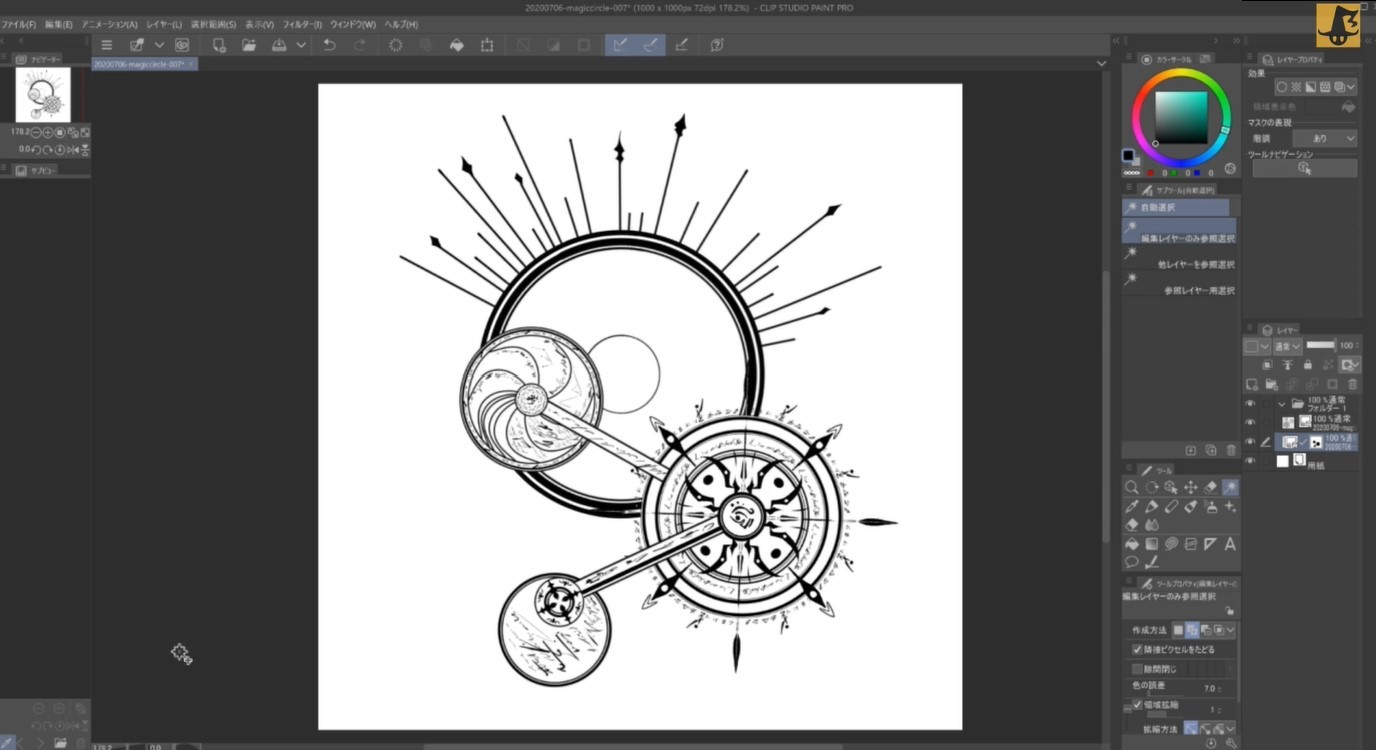Select the Auto select magic wand tool
This screenshot has width=1376, height=750.
[1229, 487]
